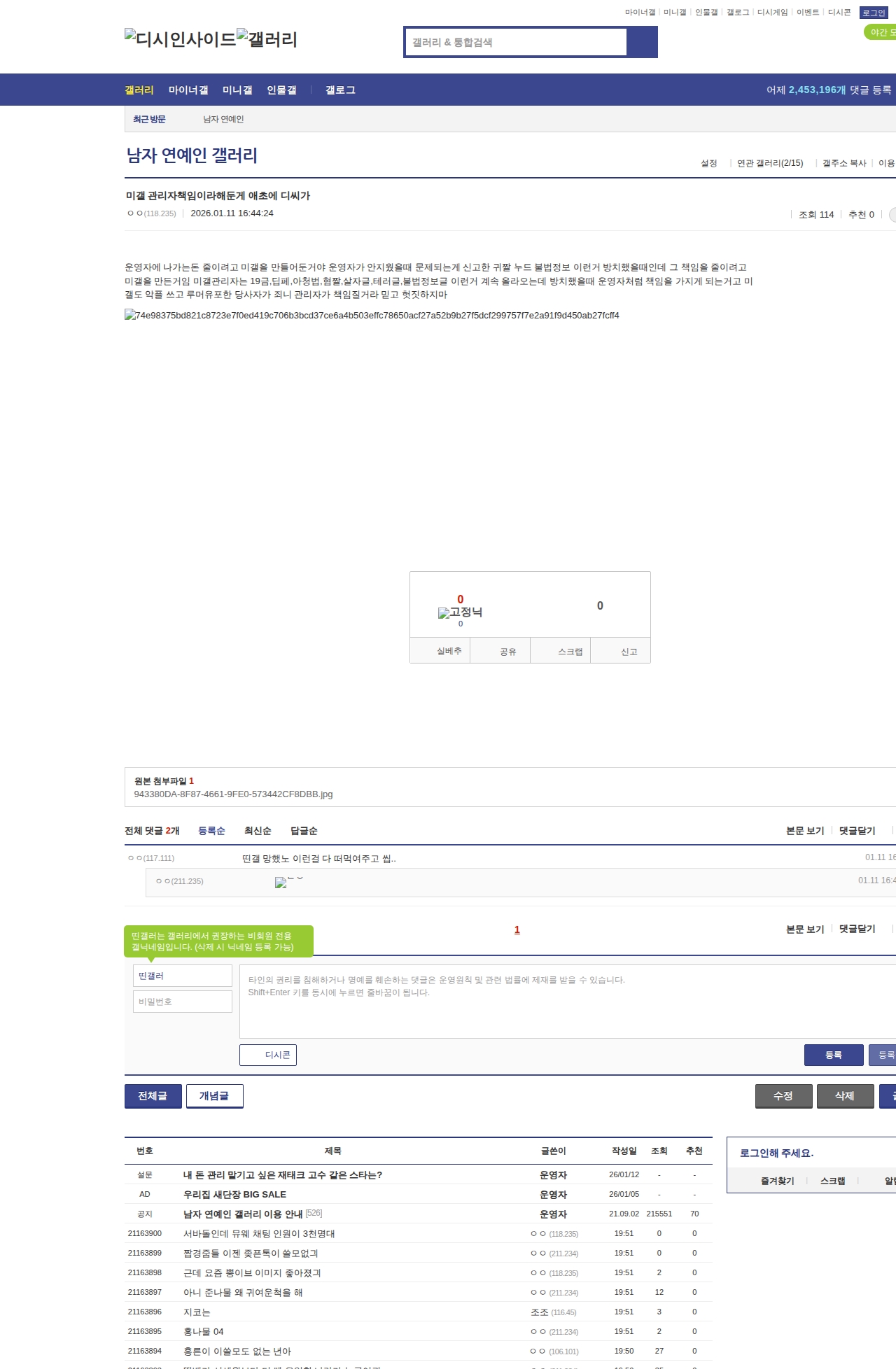
Task: Expand 연관 갤러리(2/15) list
Action: pyautogui.click(x=770, y=163)
